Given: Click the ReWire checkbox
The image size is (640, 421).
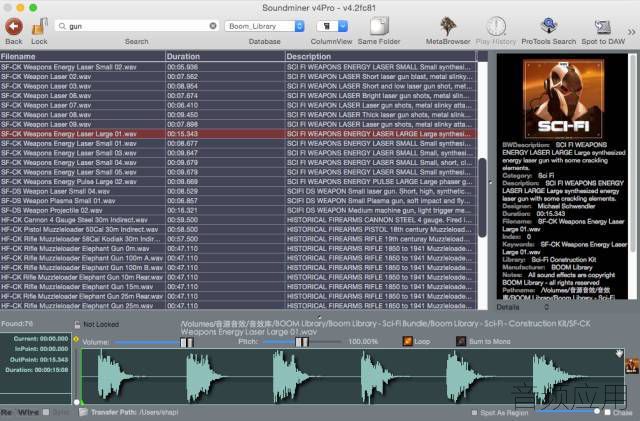Looking at the screenshot, I should (46, 412).
